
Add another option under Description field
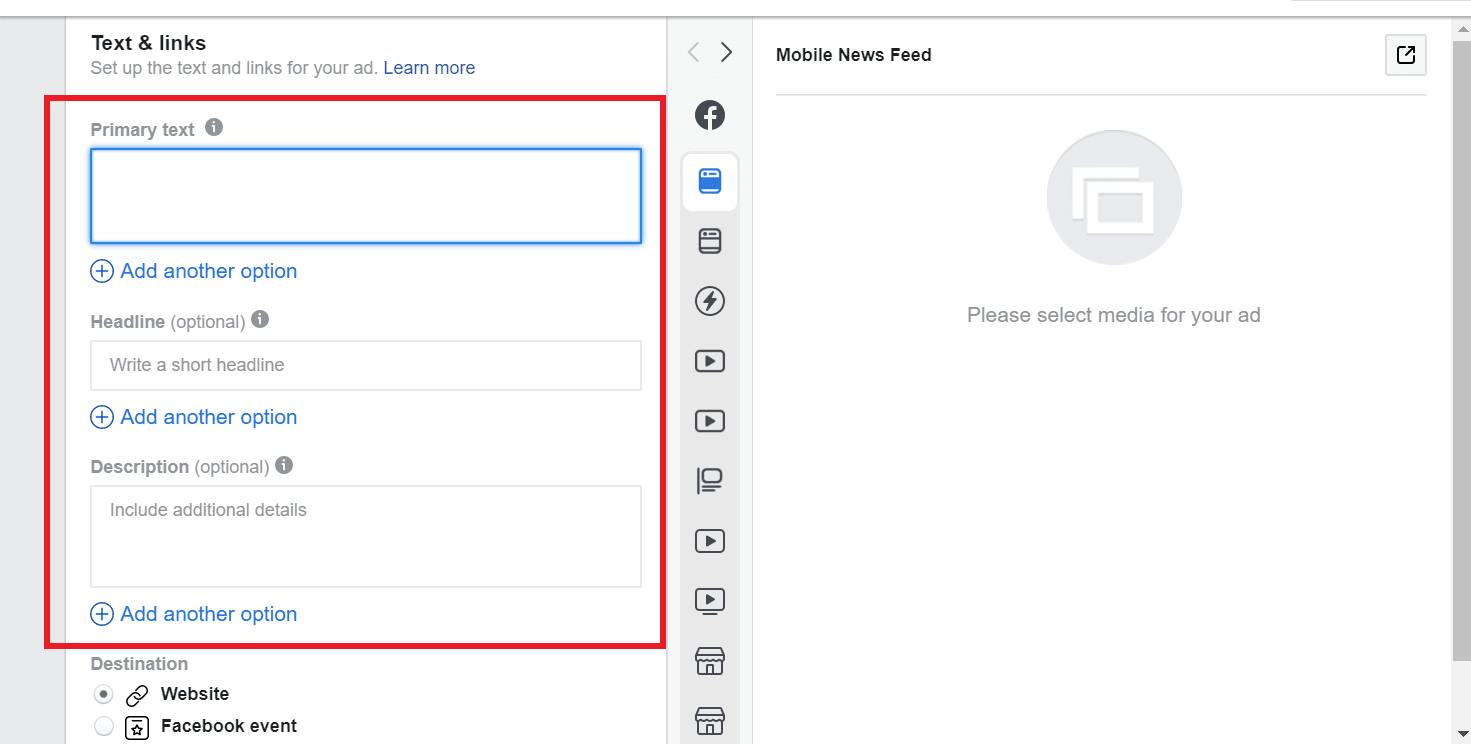pyautogui.click(x=194, y=614)
